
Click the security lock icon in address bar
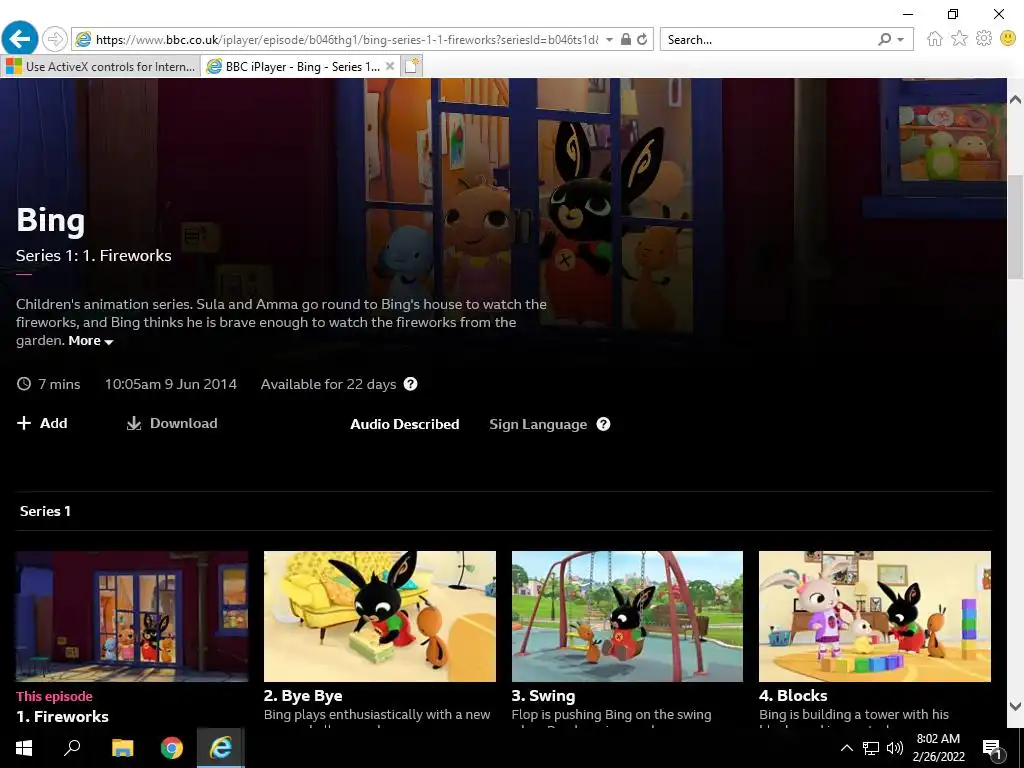click(626, 39)
